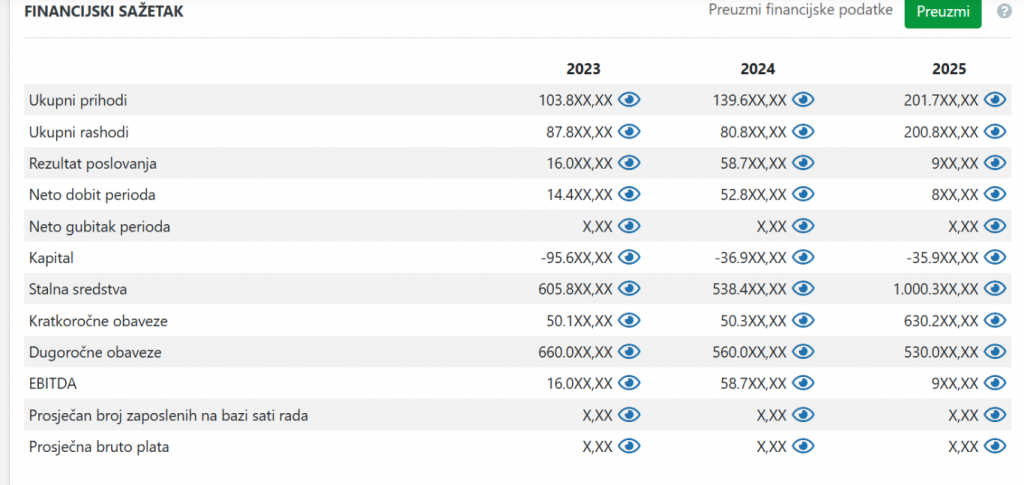Click eye icon for Dugoročne obaveze 2023
The image size is (1024, 485).
[629, 352]
